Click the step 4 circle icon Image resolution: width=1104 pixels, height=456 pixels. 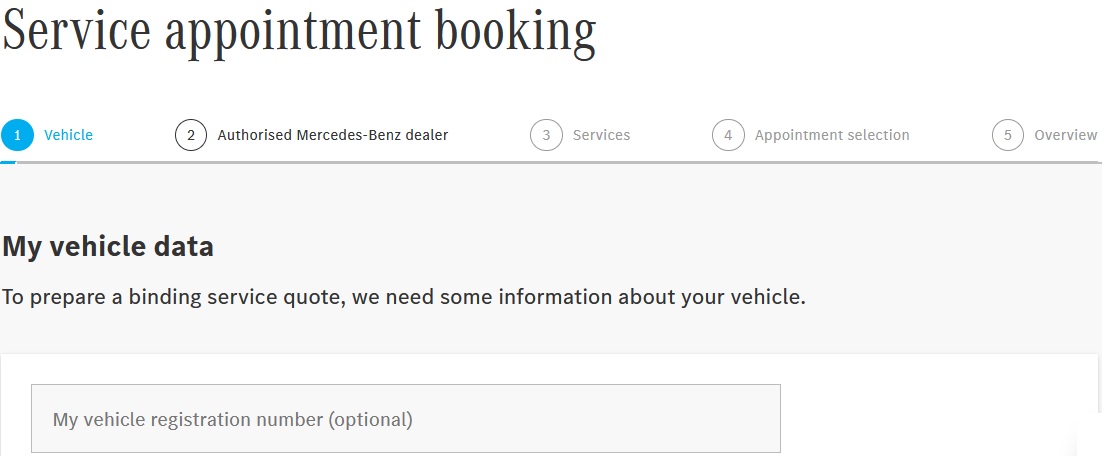click(728, 135)
